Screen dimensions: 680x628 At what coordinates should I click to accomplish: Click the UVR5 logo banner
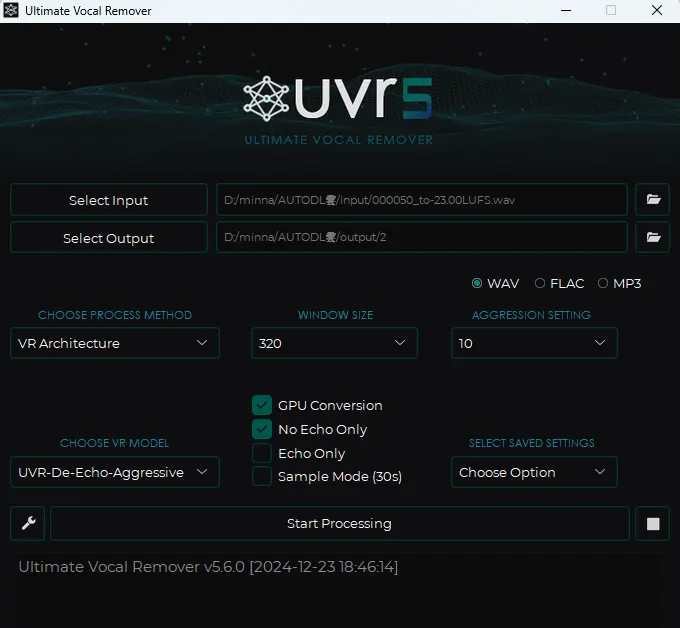click(x=338, y=110)
